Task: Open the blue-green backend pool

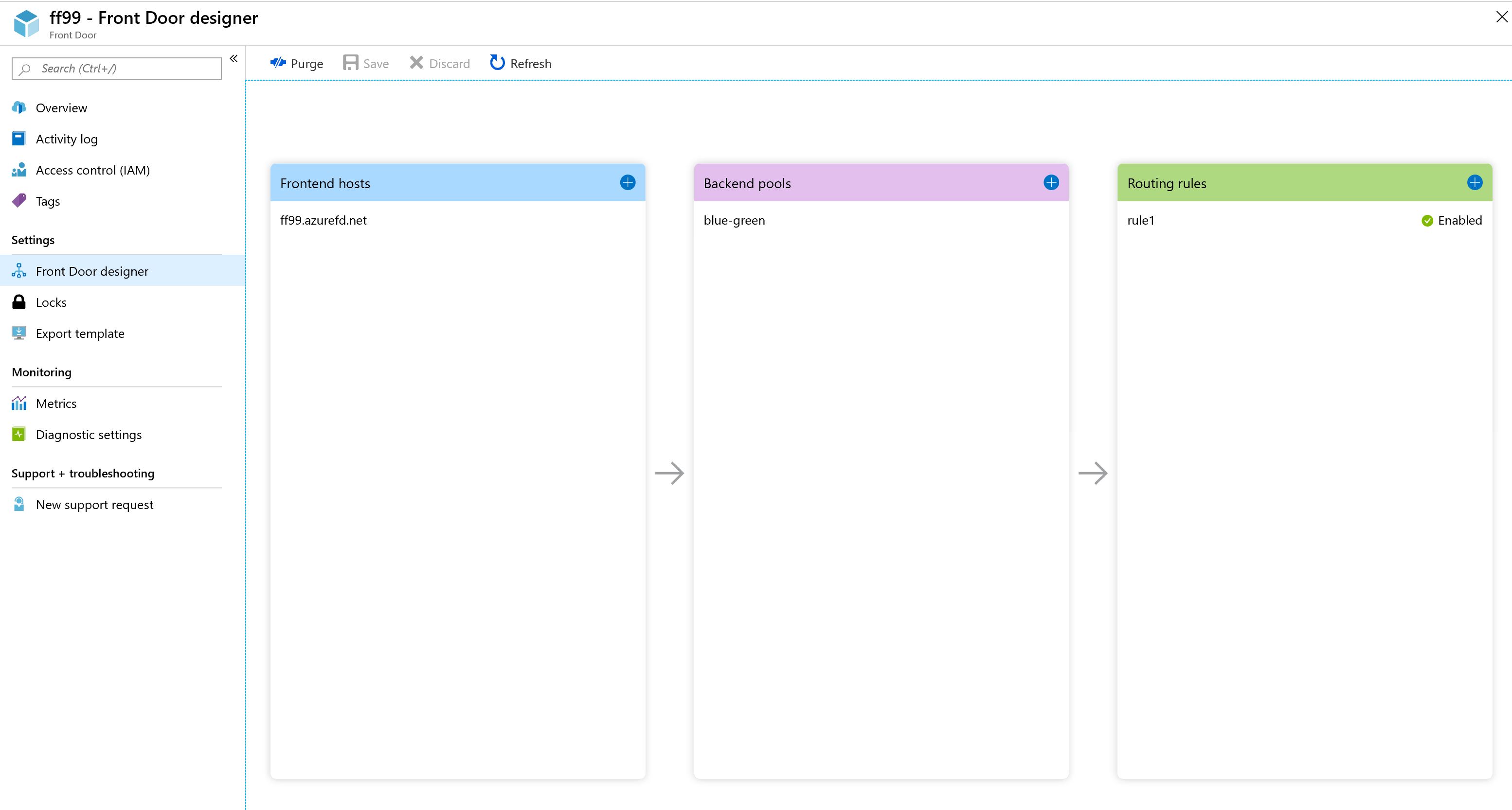Action: point(734,221)
